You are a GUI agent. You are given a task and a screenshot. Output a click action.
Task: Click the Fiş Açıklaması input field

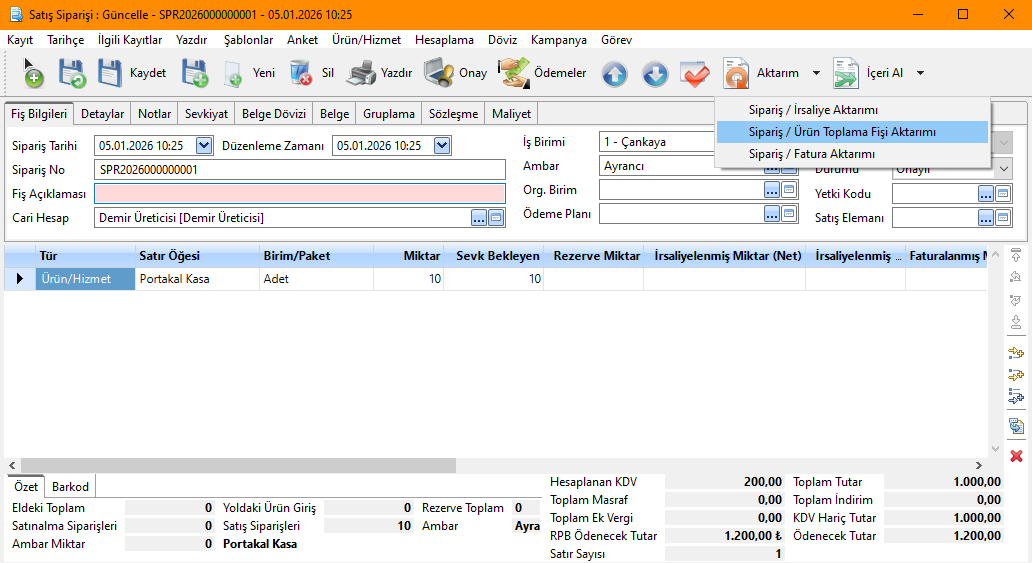(300, 194)
